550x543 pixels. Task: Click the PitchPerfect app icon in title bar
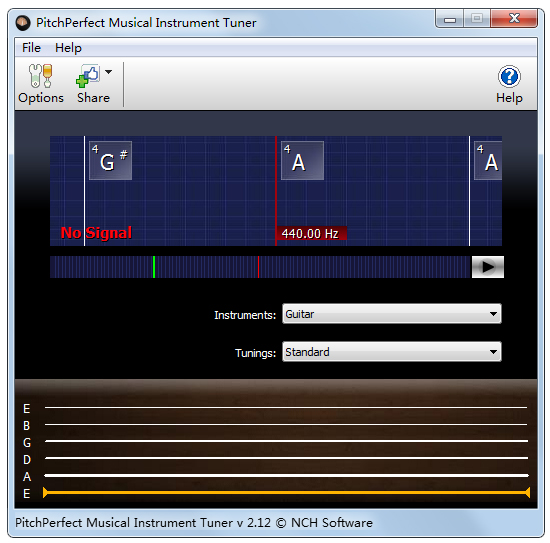pyautogui.click(x=23, y=23)
